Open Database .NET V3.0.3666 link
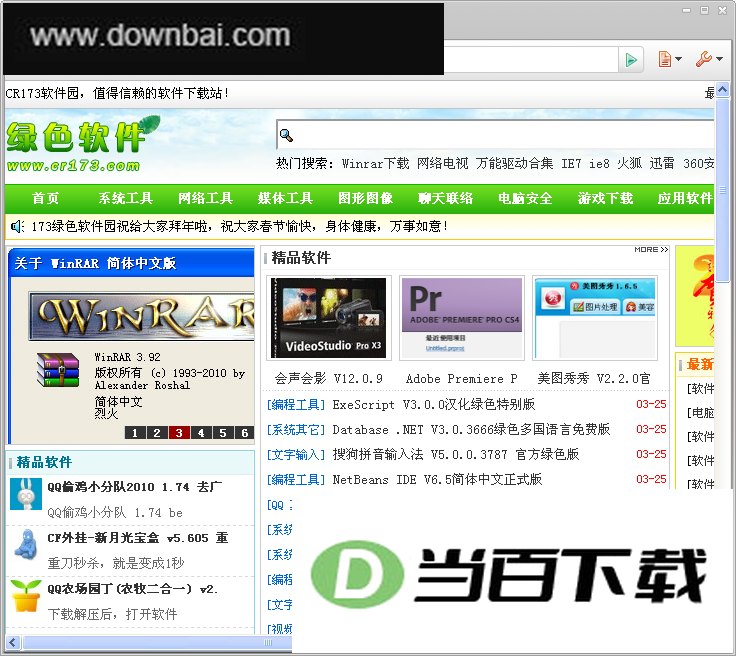The height and width of the screenshot is (656, 736). coord(471,430)
